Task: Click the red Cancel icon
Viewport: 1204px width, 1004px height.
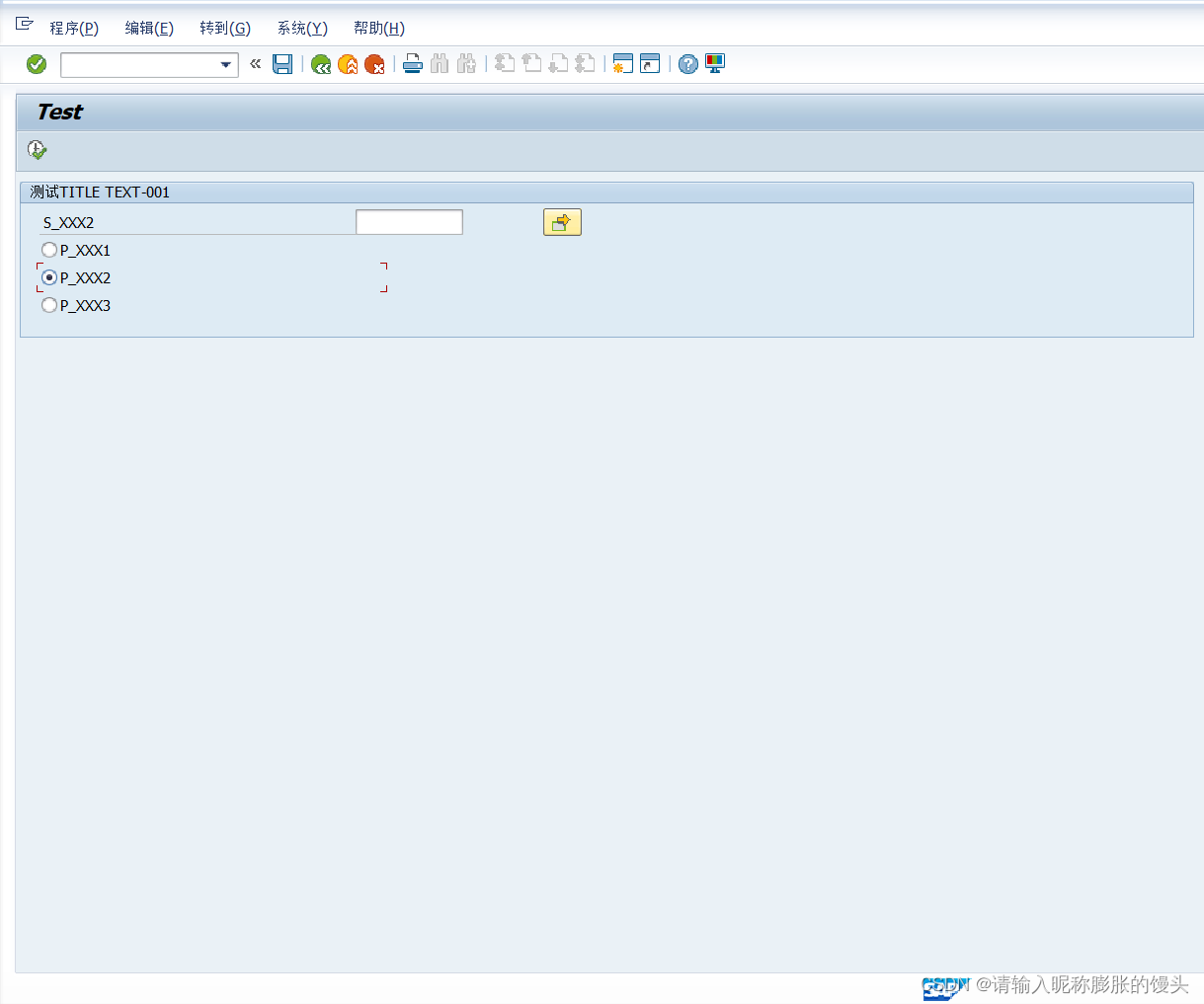Action: click(374, 64)
